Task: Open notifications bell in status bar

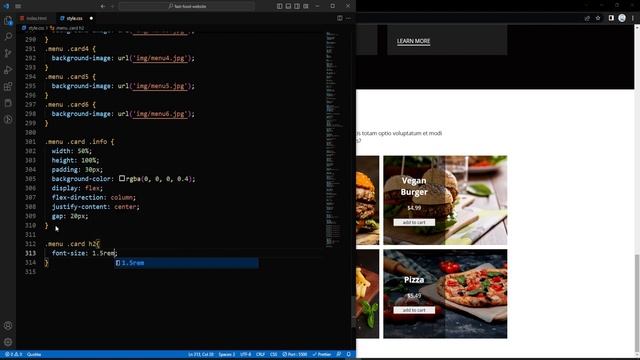Action: (x=349, y=354)
